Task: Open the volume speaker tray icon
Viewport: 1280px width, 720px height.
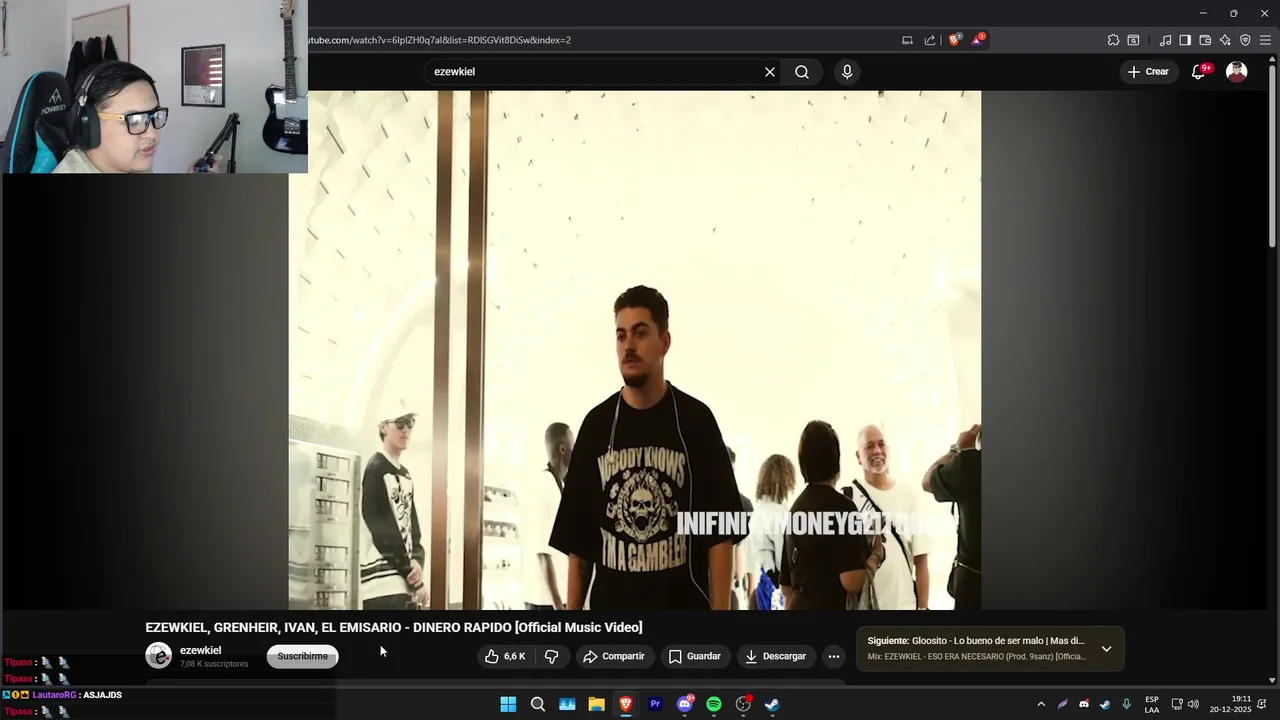Action: [x=1193, y=704]
